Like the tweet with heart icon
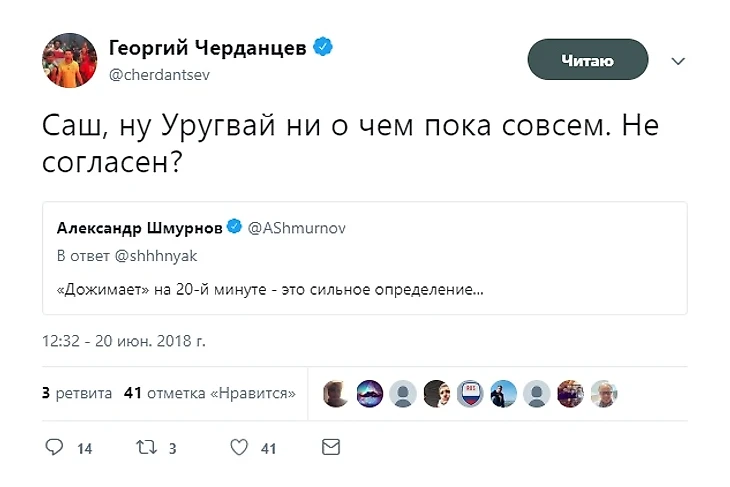The width and height of the screenshot is (730, 487). point(238,448)
